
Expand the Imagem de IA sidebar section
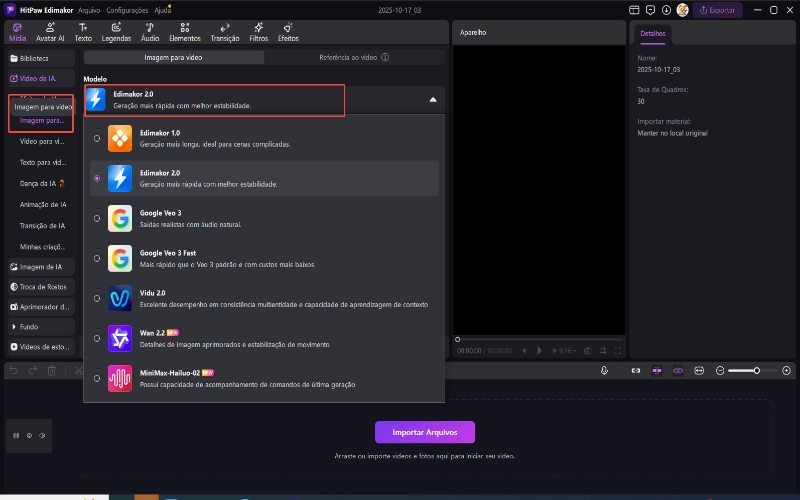click(x=41, y=267)
